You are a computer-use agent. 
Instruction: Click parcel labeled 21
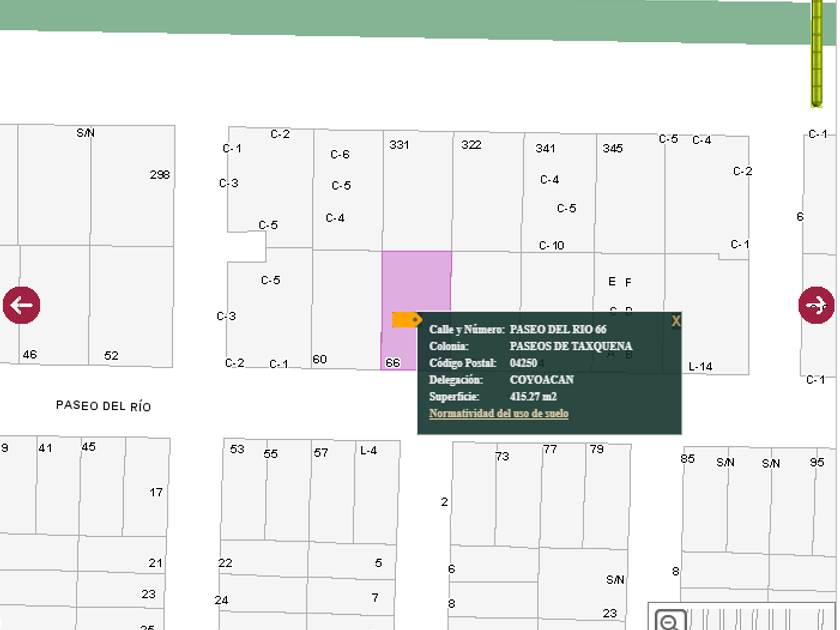click(x=156, y=564)
